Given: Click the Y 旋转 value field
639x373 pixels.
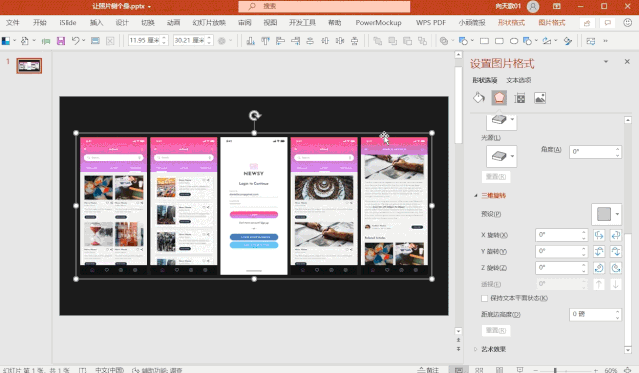Looking at the screenshot, I should click(x=561, y=252).
